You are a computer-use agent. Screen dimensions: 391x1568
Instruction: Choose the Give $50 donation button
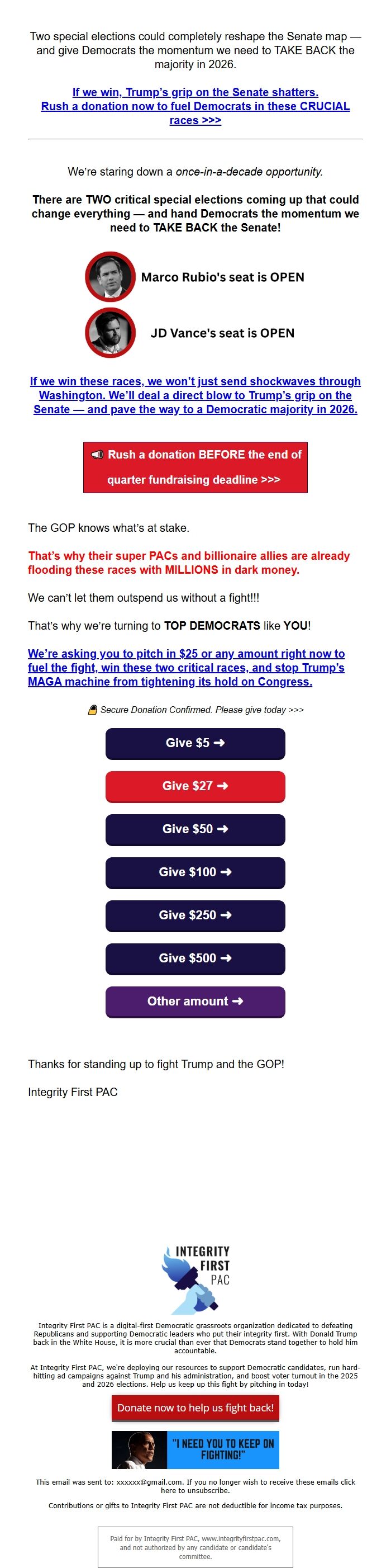pyautogui.click(x=195, y=829)
